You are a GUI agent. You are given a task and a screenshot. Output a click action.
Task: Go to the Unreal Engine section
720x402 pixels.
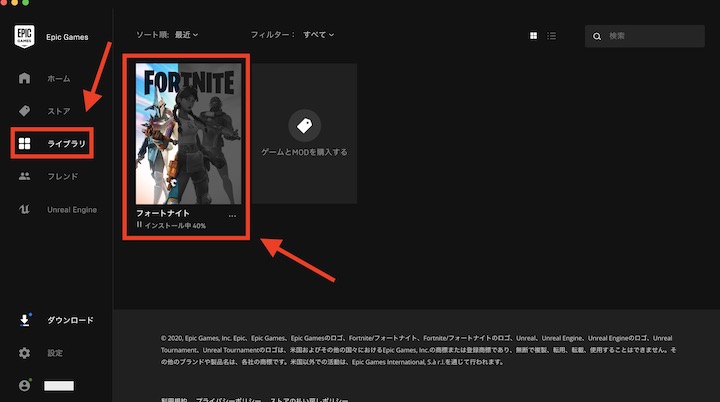coord(57,209)
